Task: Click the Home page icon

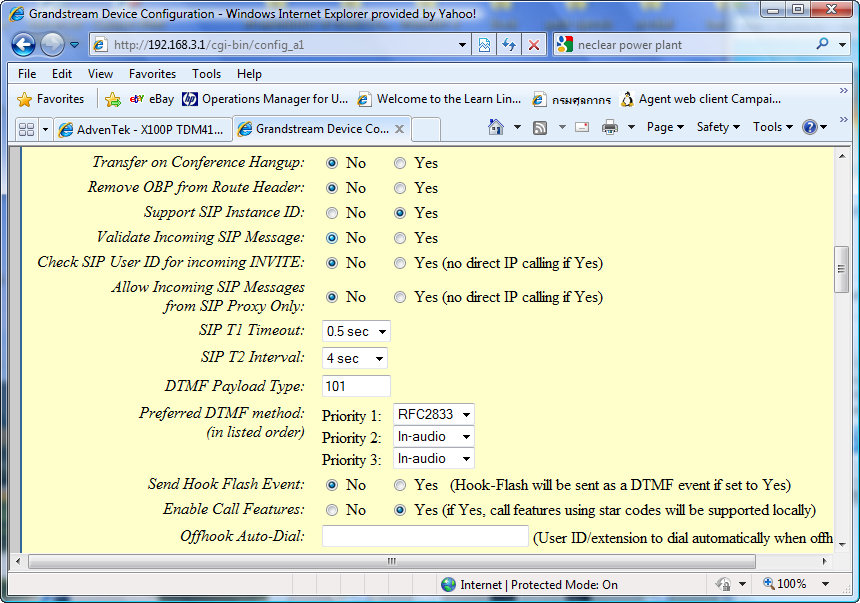Action: point(496,127)
